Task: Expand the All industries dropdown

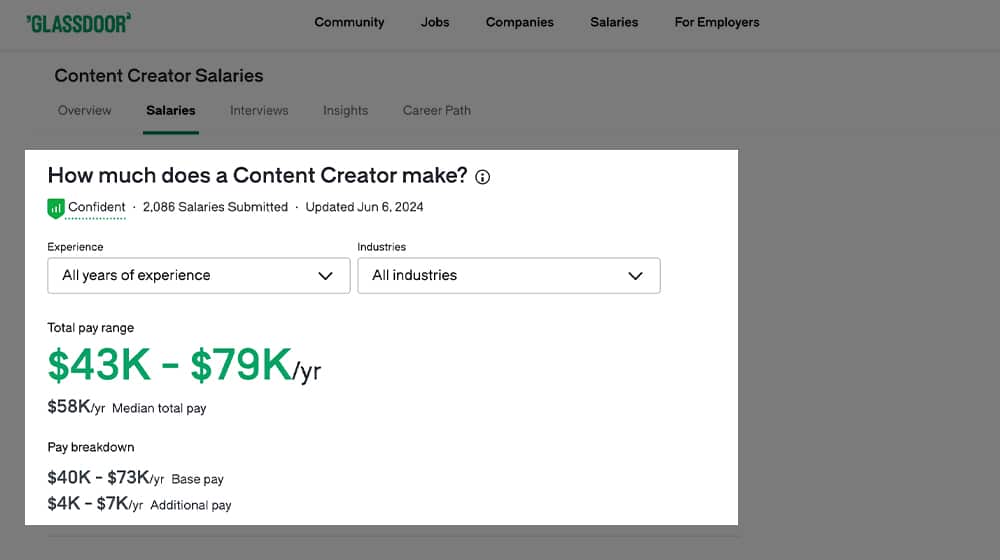Action: pos(508,276)
